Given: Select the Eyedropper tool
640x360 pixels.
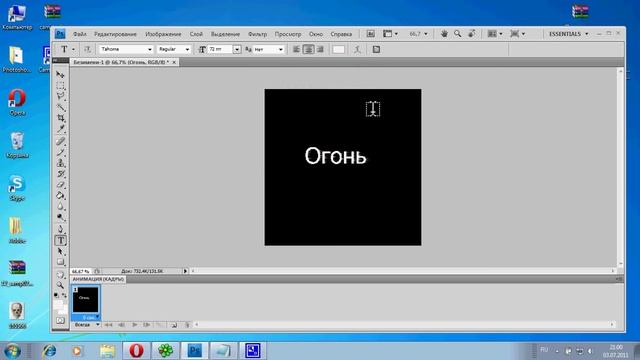Looking at the screenshot, I should click(60, 129).
